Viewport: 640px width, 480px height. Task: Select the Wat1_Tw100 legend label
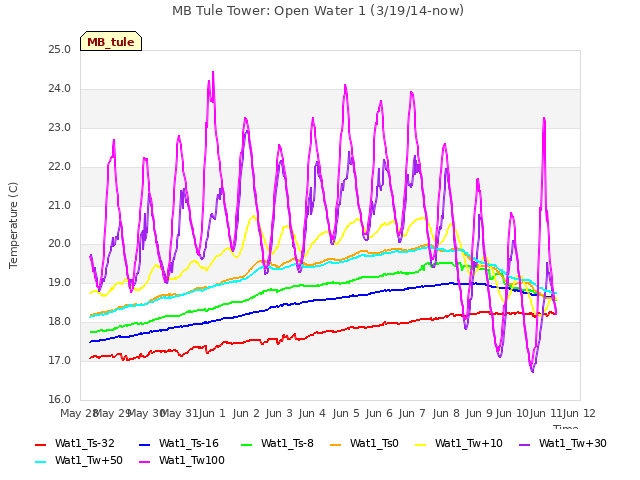pyautogui.click(x=191, y=460)
